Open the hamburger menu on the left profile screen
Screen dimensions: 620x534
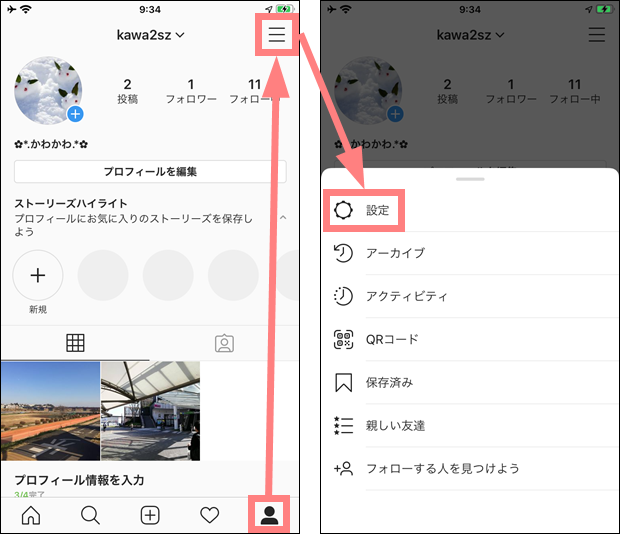pos(277,36)
